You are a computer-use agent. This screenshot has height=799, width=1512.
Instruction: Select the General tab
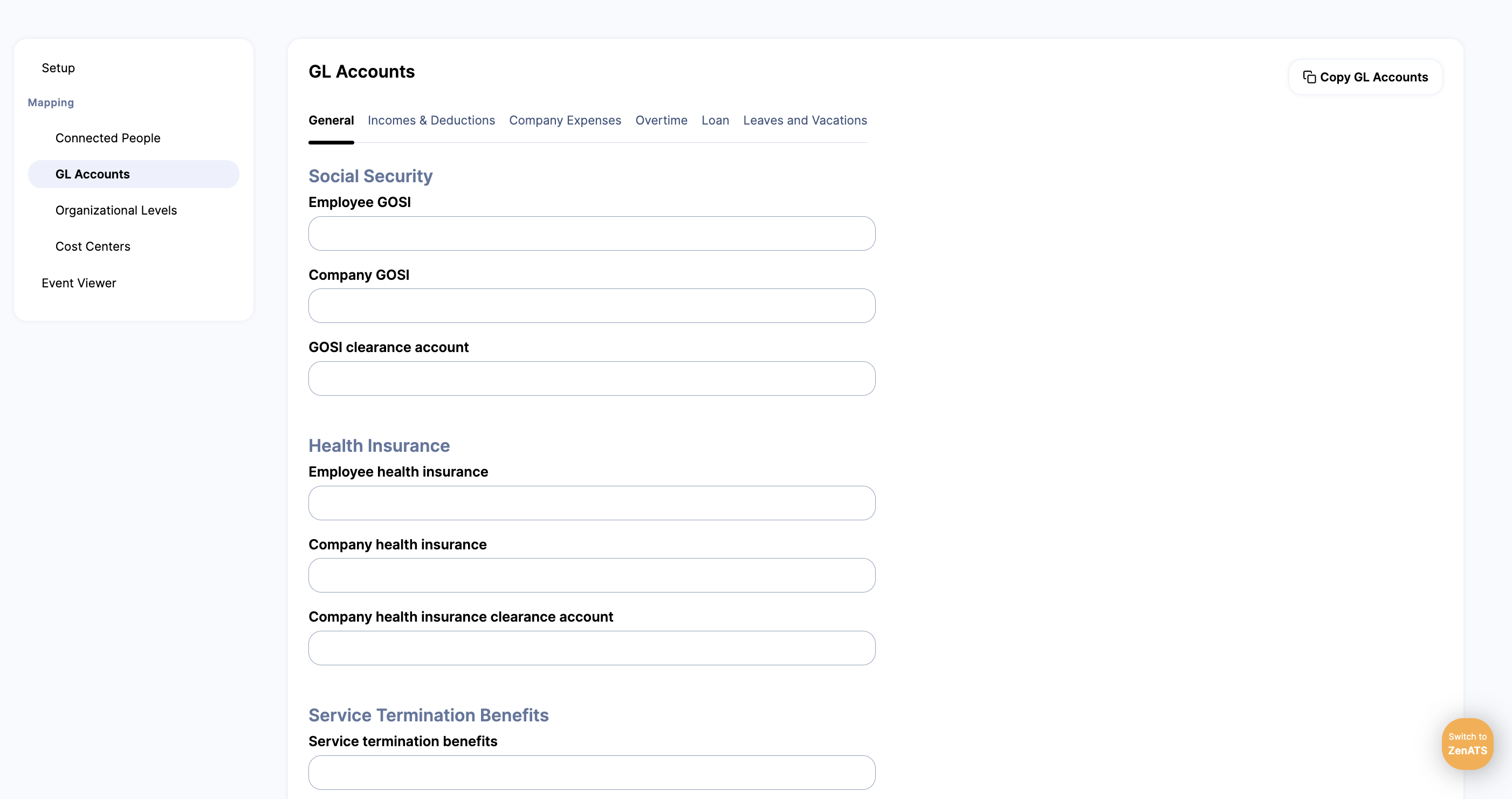[331, 120]
